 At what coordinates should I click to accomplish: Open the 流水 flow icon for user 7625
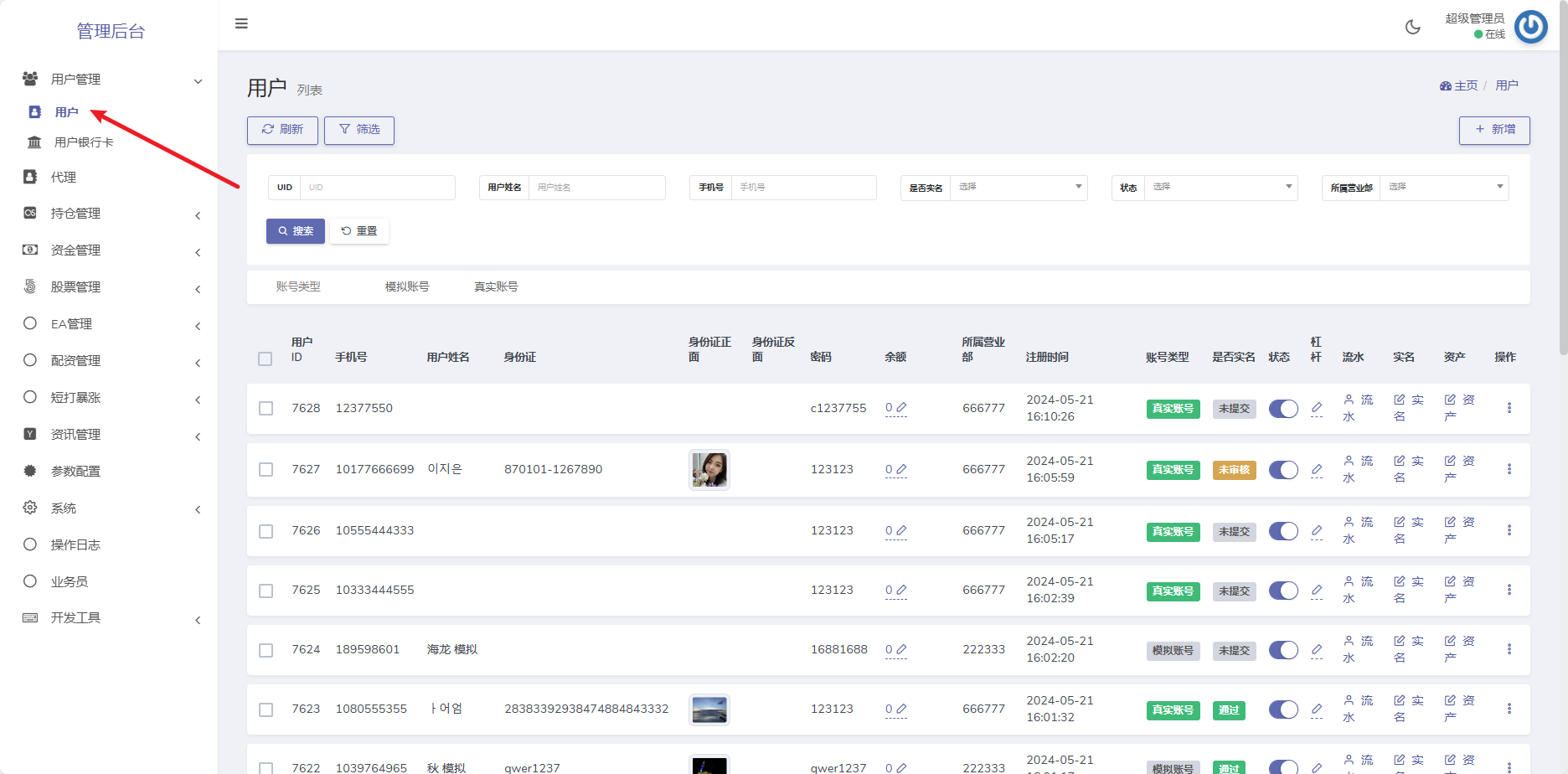[1349, 581]
